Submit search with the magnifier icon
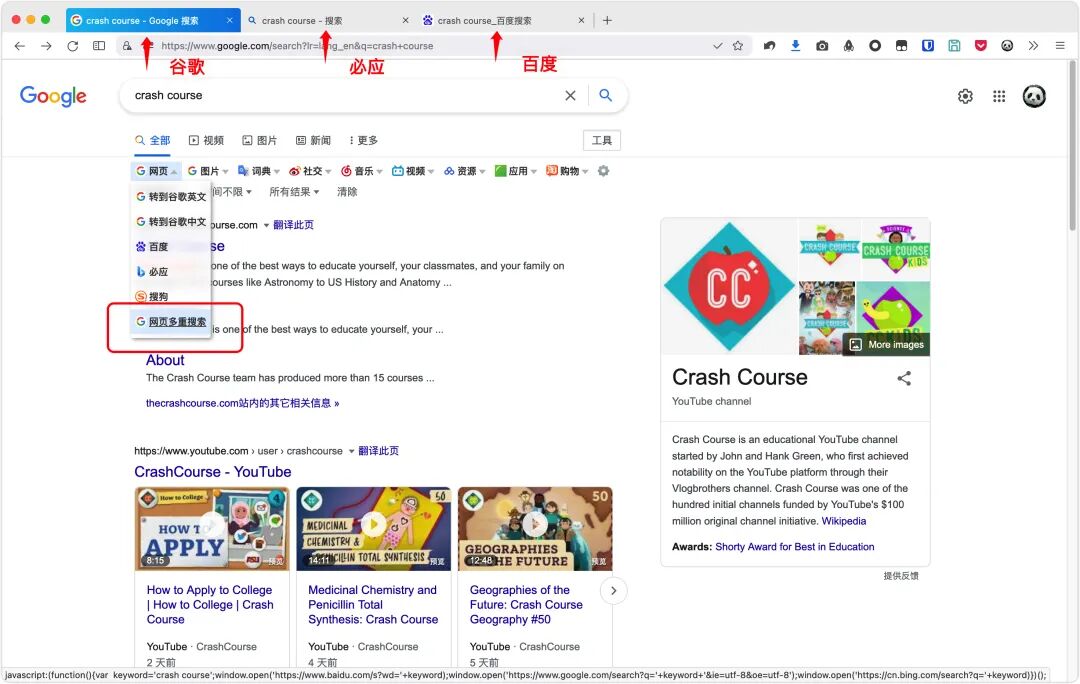This screenshot has height=684, width=1080. (605, 96)
